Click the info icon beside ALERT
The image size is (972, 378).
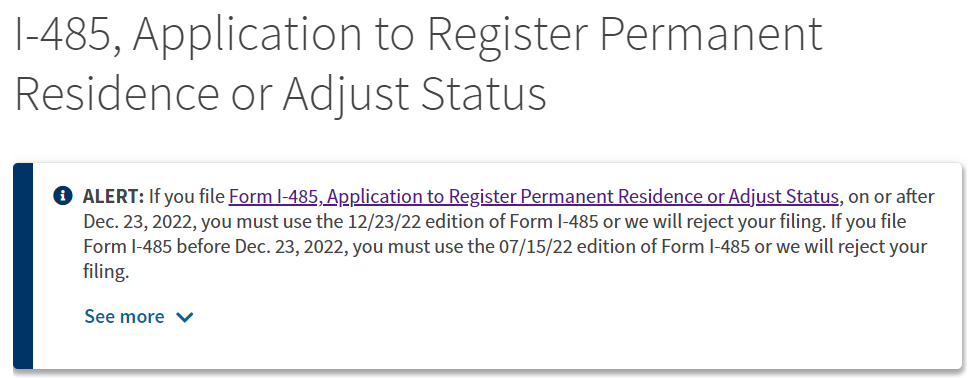(63, 196)
